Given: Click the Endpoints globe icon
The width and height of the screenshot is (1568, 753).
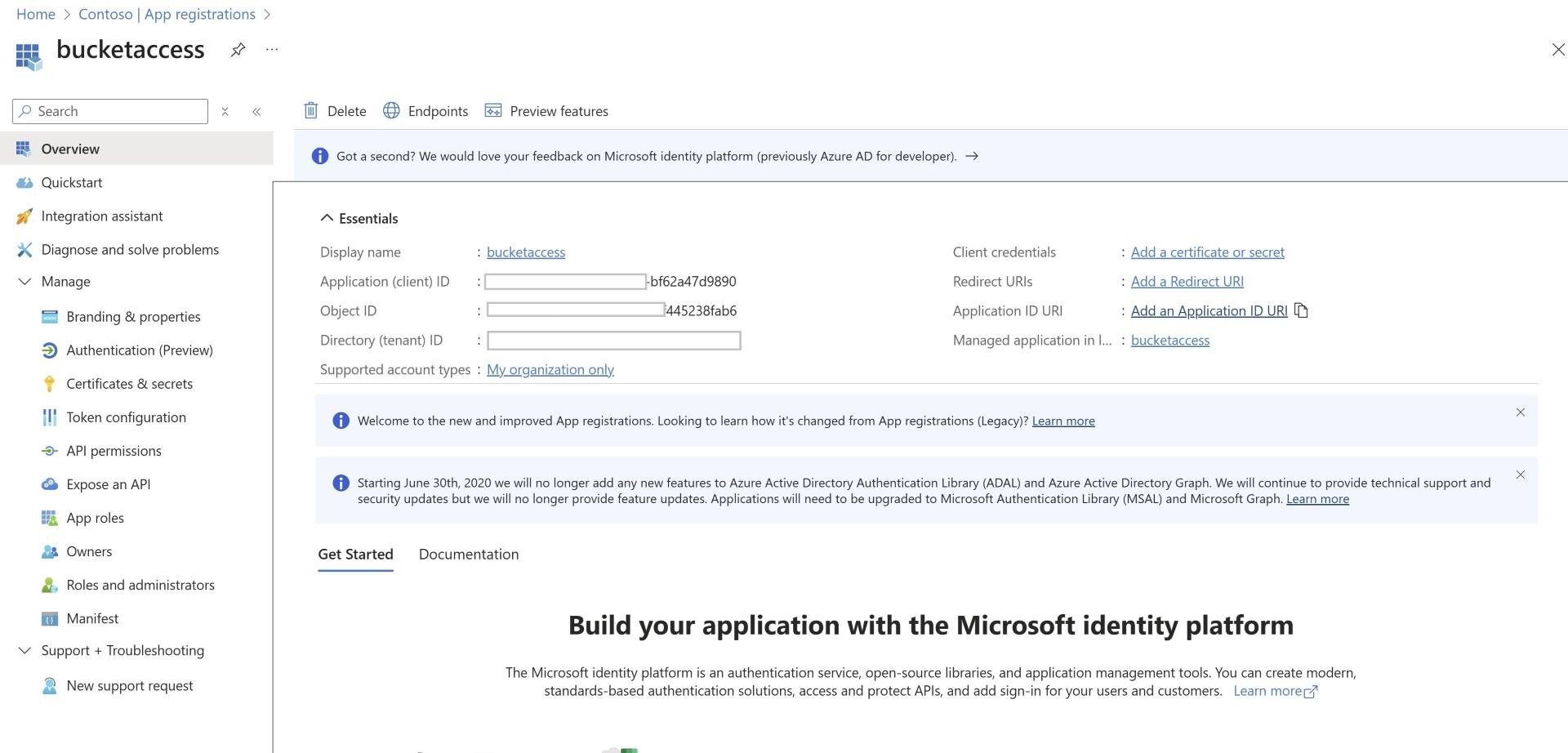Looking at the screenshot, I should 391,110.
